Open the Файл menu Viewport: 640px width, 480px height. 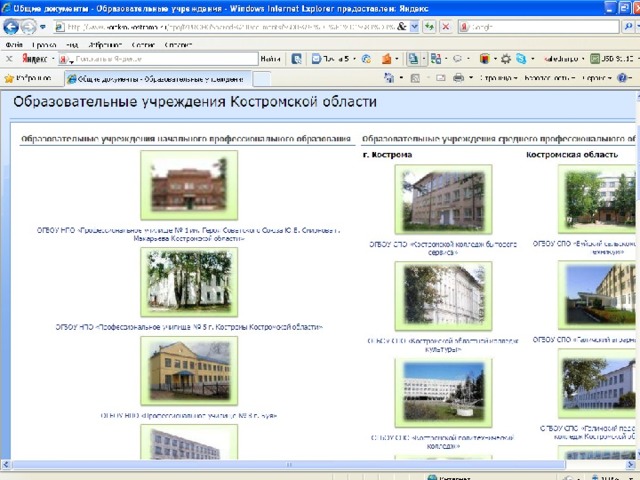point(14,44)
